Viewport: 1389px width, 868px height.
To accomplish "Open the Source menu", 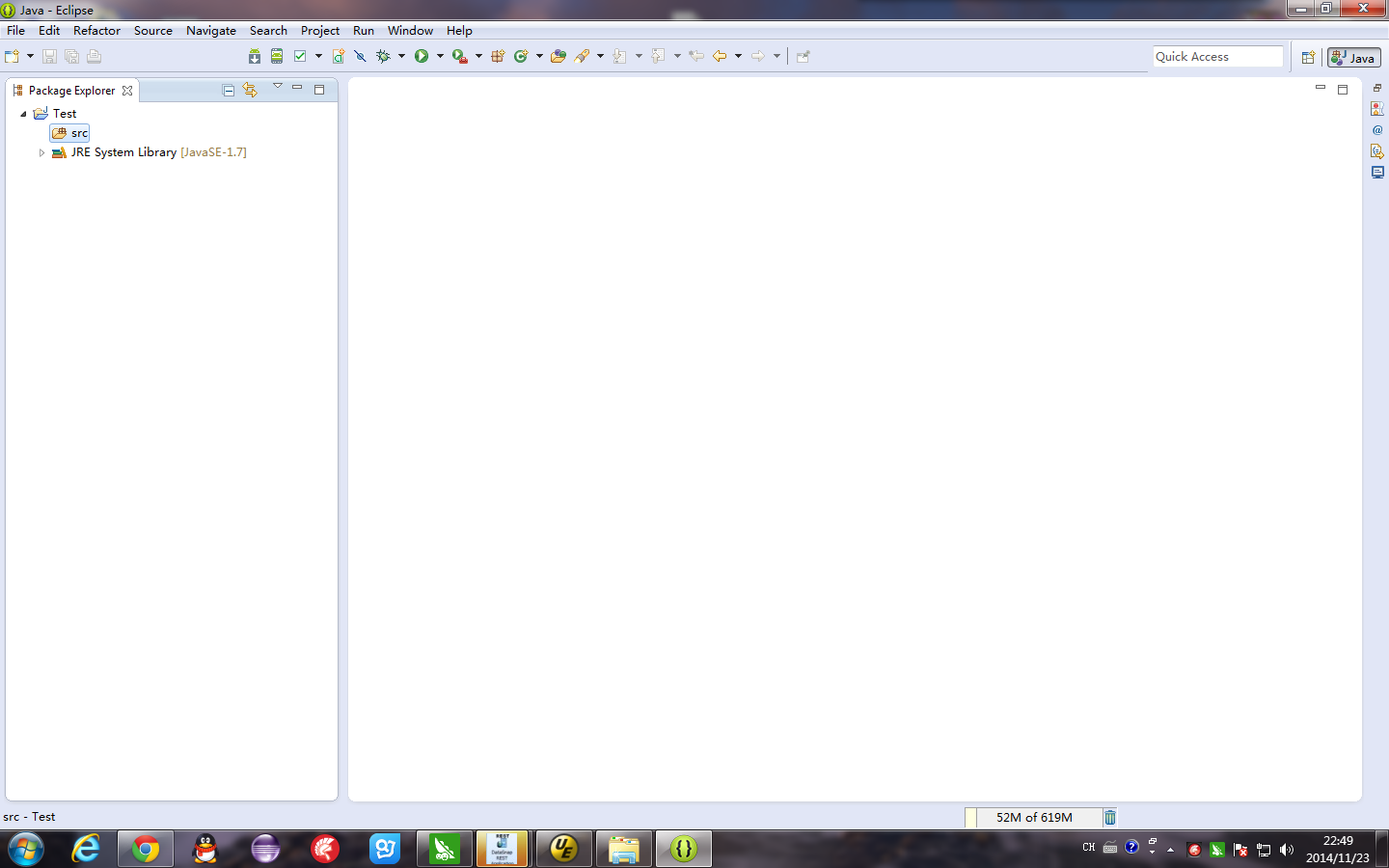I will tap(153, 31).
